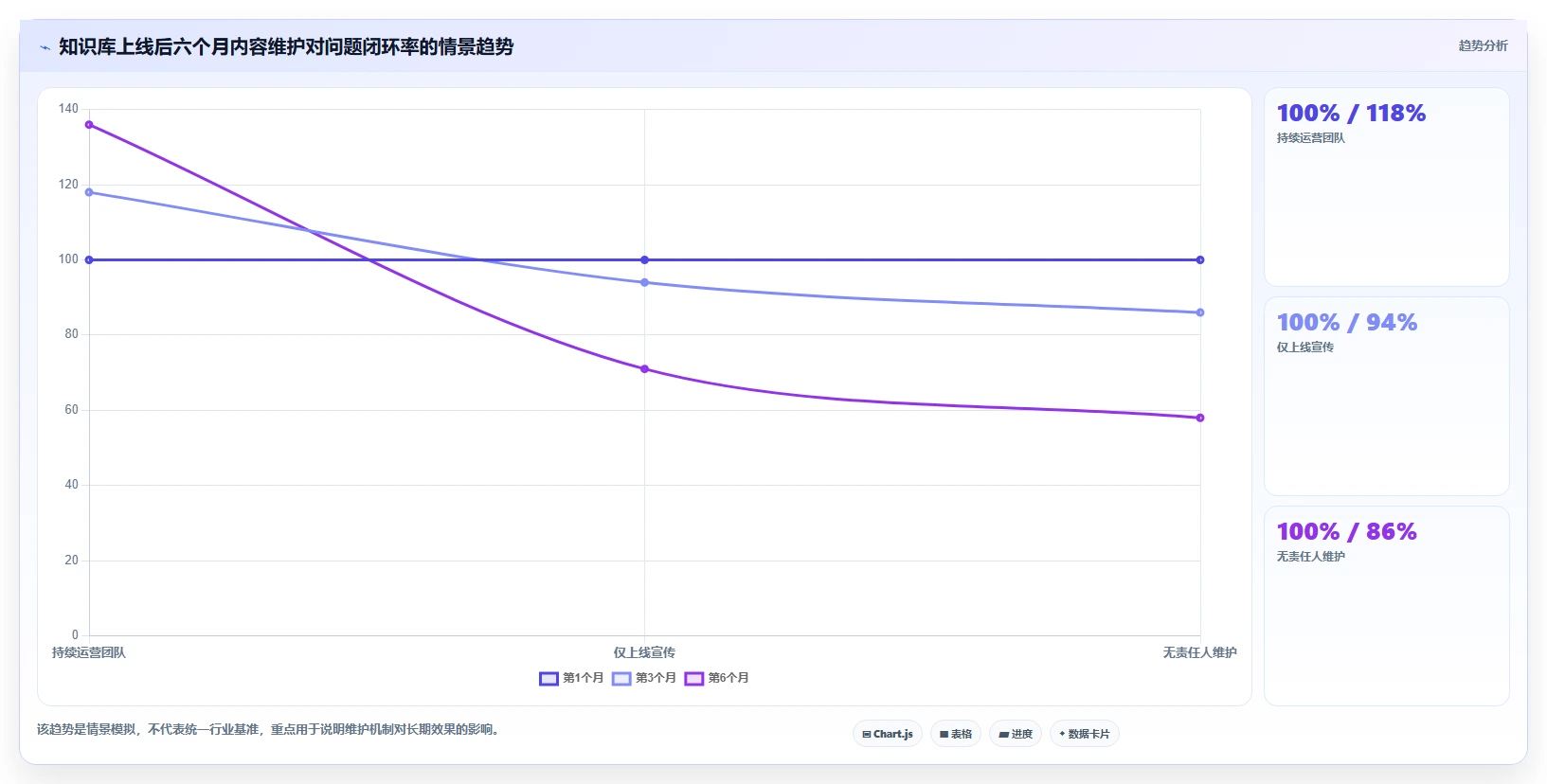Click the 仅上线宣传 x-axis label

tap(644, 652)
